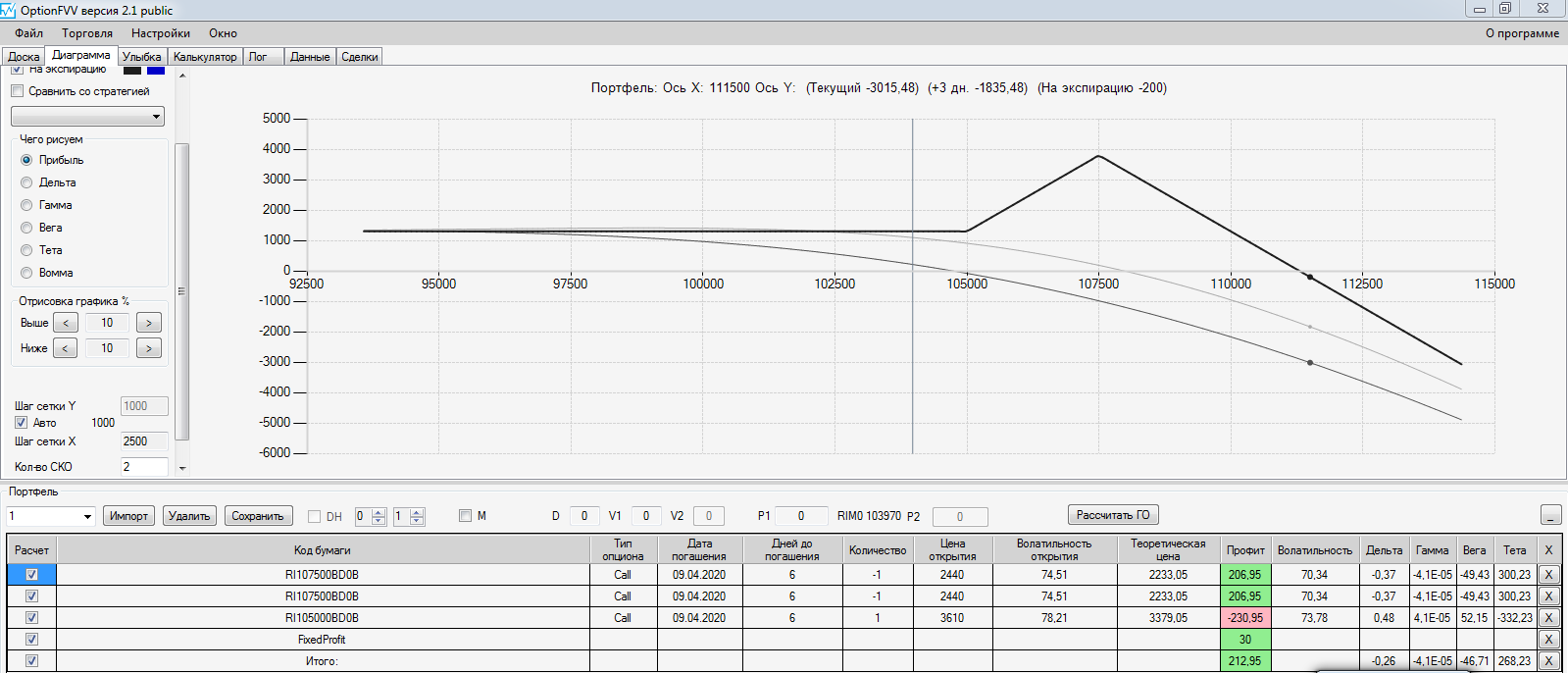This screenshot has width=1568, height=673.
Task: Decrease the Ниже percent with left arrow
Action: pos(65,348)
